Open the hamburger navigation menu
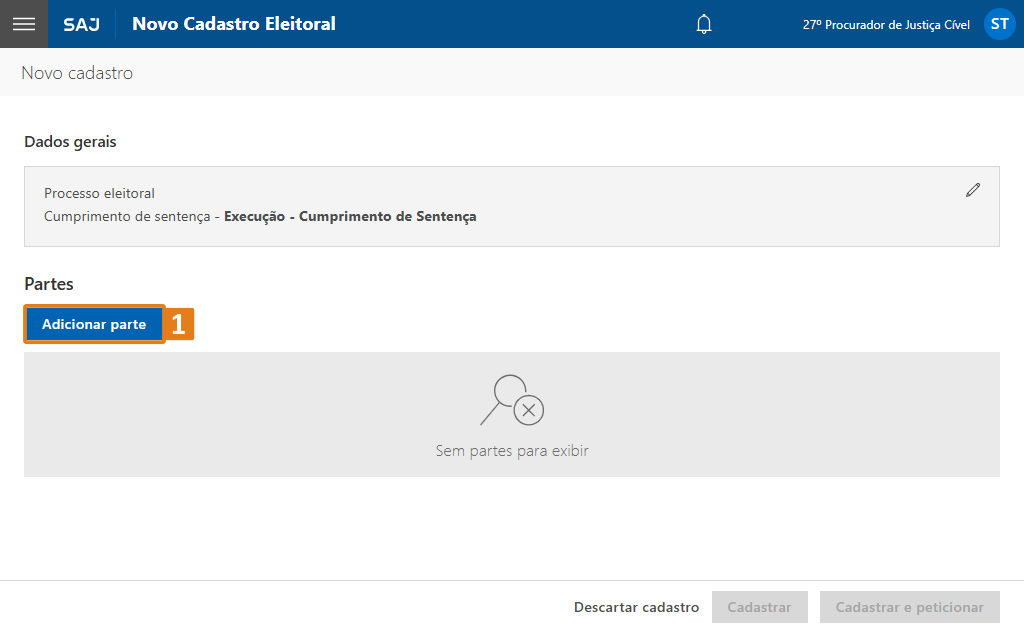 click(24, 24)
